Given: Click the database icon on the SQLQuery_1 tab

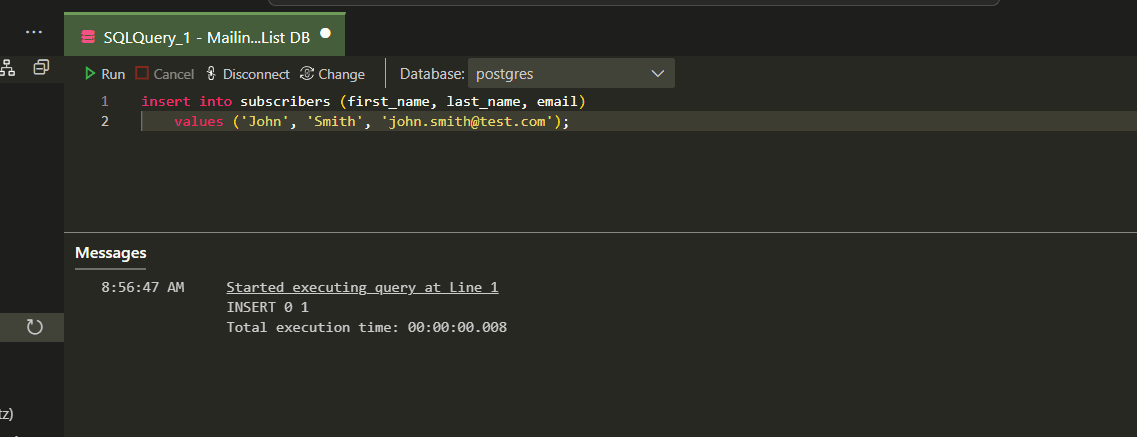Looking at the screenshot, I should coord(88,37).
